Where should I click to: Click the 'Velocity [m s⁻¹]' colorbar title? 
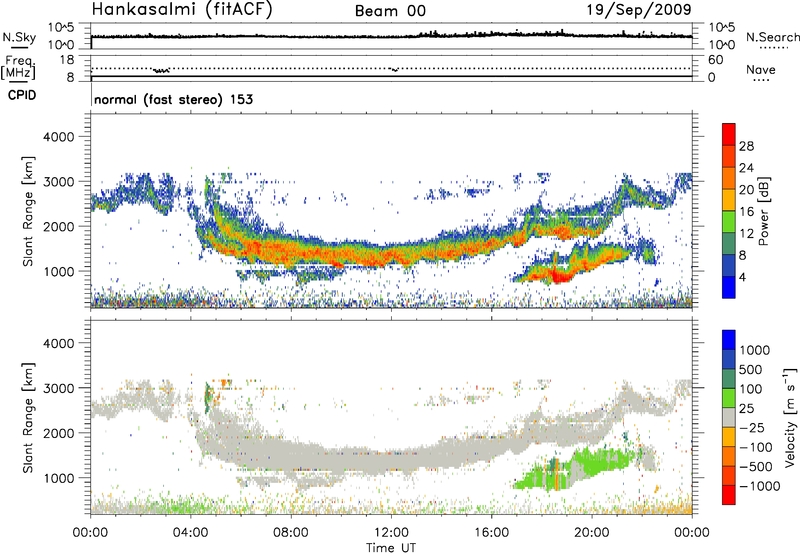click(790, 417)
